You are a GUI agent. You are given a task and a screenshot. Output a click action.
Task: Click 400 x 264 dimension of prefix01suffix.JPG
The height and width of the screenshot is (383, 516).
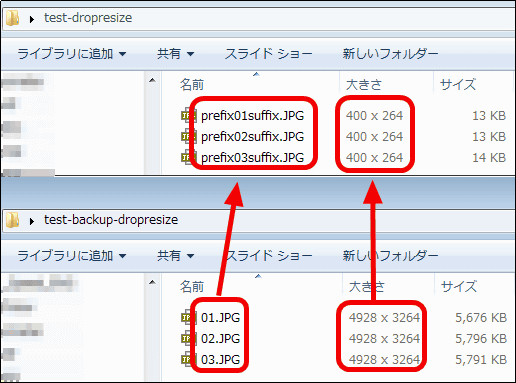tap(374, 116)
